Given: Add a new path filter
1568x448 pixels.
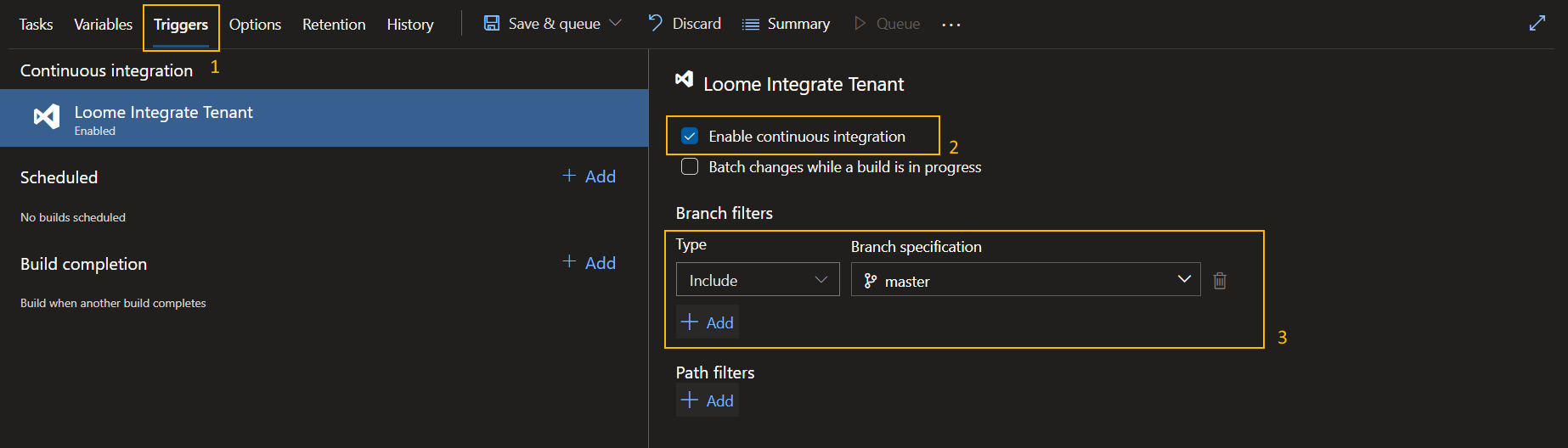Looking at the screenshot, I should (x=708, y=400).
